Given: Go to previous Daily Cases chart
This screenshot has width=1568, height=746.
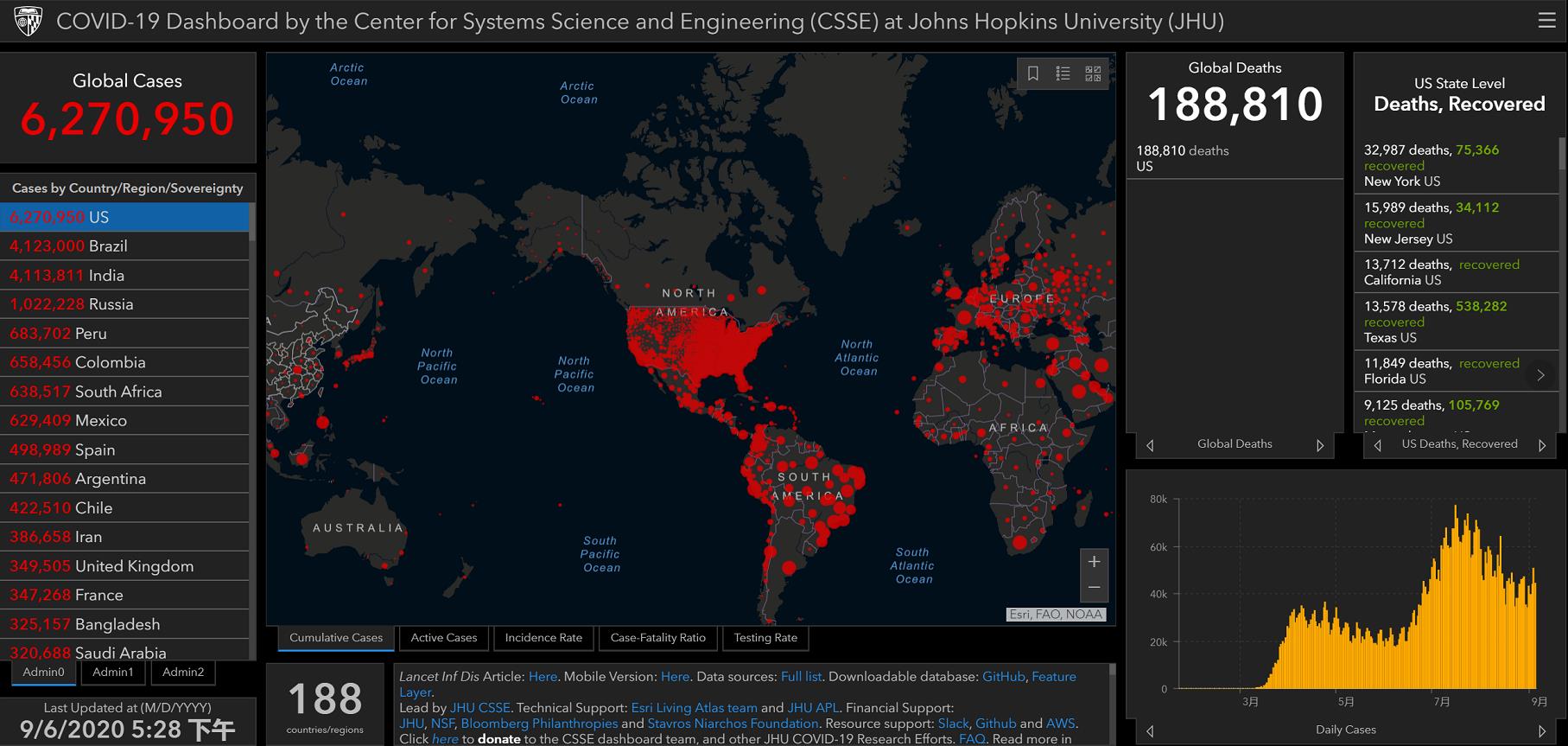Looking at the screenshot, I should [1150, 731].
